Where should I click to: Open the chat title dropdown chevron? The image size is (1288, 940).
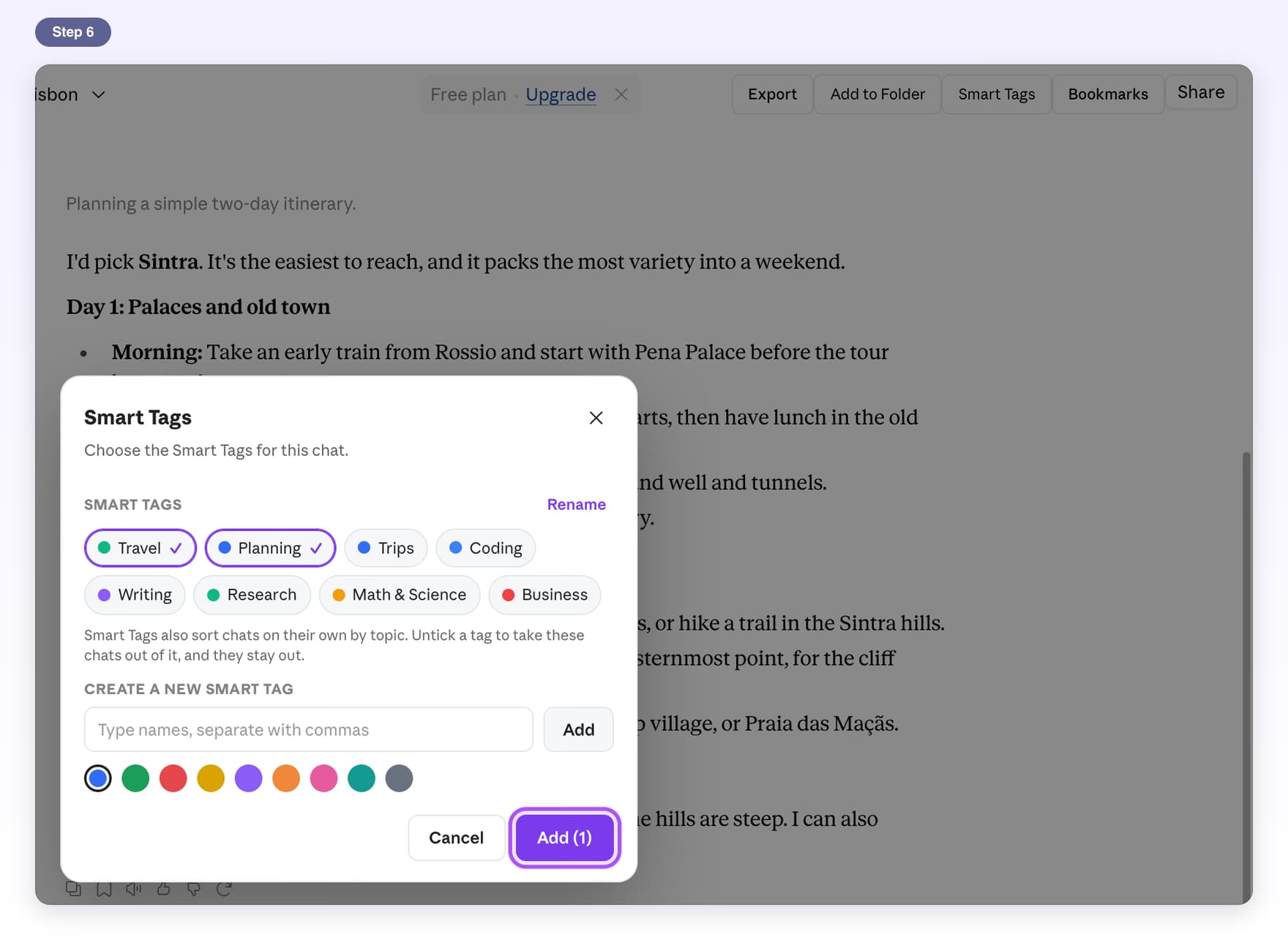(99, 94)
